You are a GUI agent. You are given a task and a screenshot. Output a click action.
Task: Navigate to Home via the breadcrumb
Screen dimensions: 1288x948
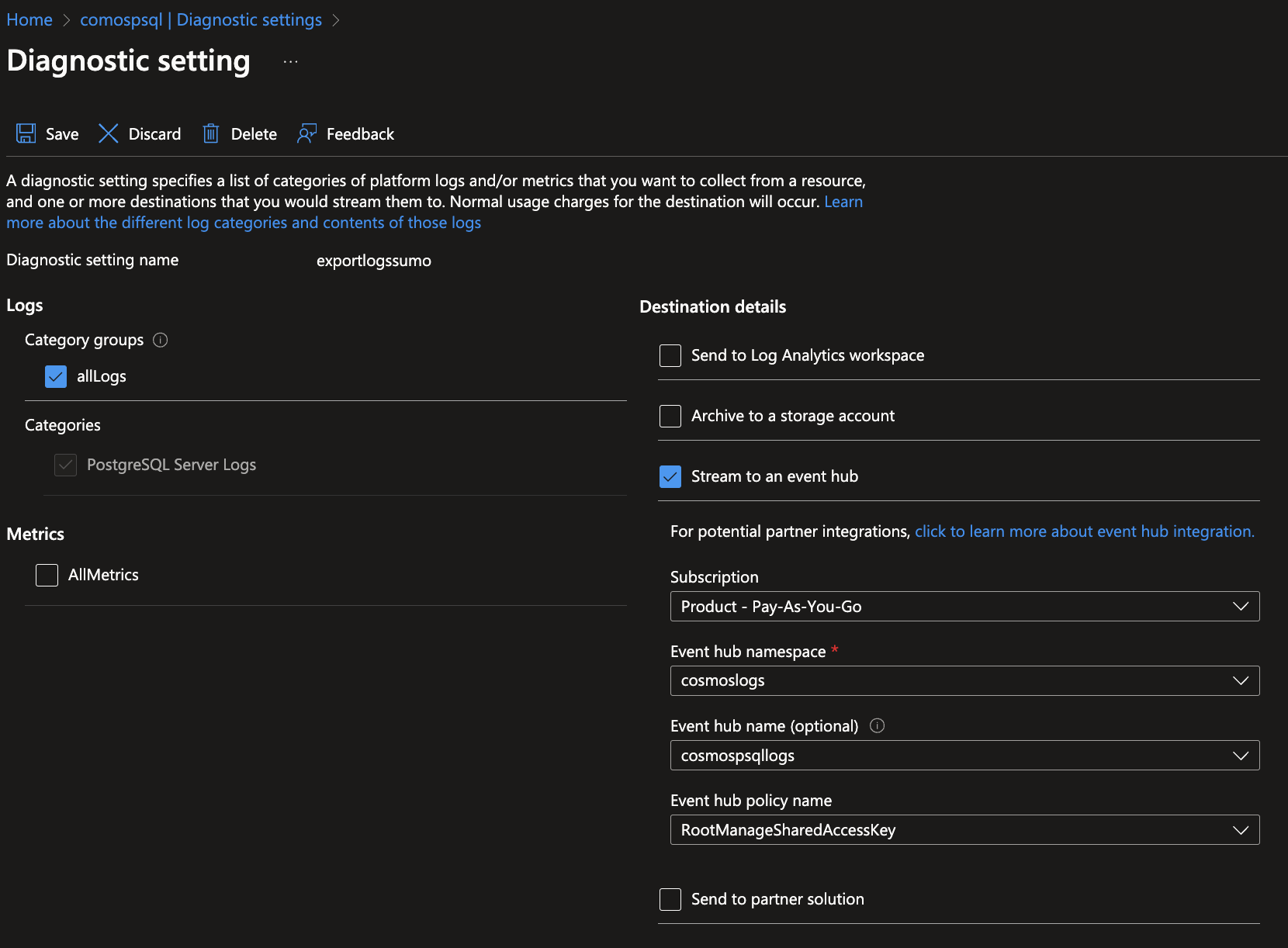point(29,19)
